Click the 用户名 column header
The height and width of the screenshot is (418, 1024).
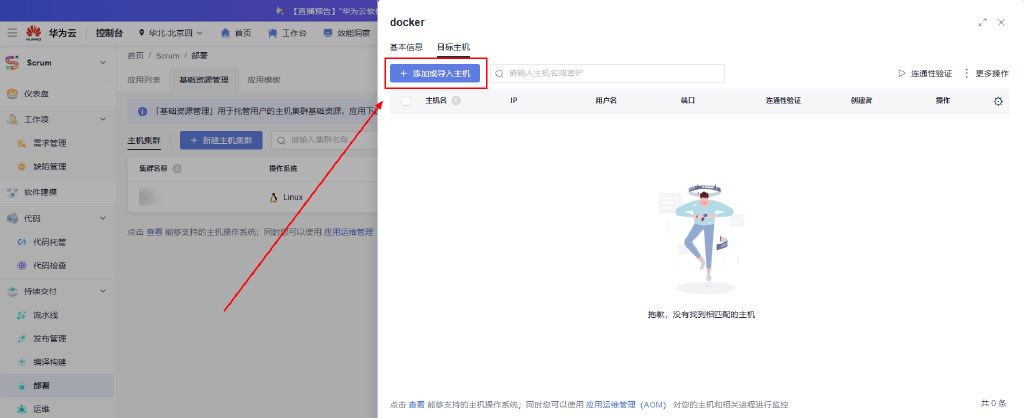point(606,101)
